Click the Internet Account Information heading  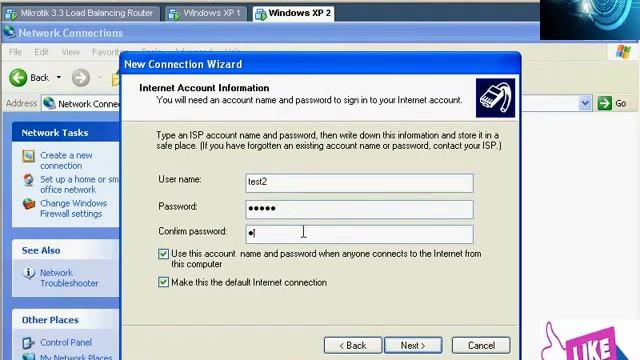[204, 88]
